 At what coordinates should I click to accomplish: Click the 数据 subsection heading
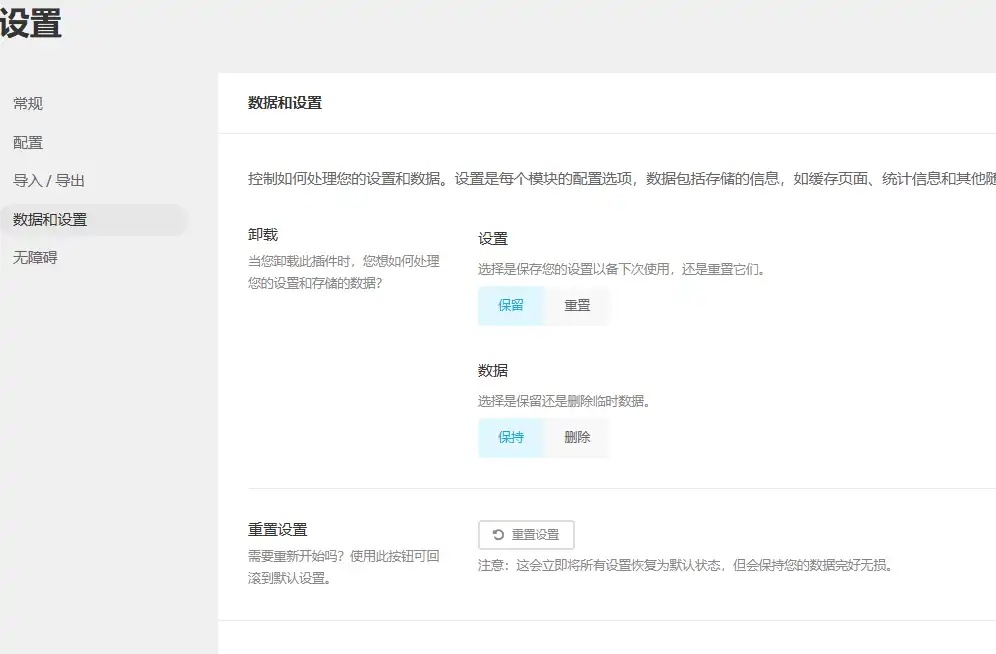pyautogui.click(x=487, y=369)
